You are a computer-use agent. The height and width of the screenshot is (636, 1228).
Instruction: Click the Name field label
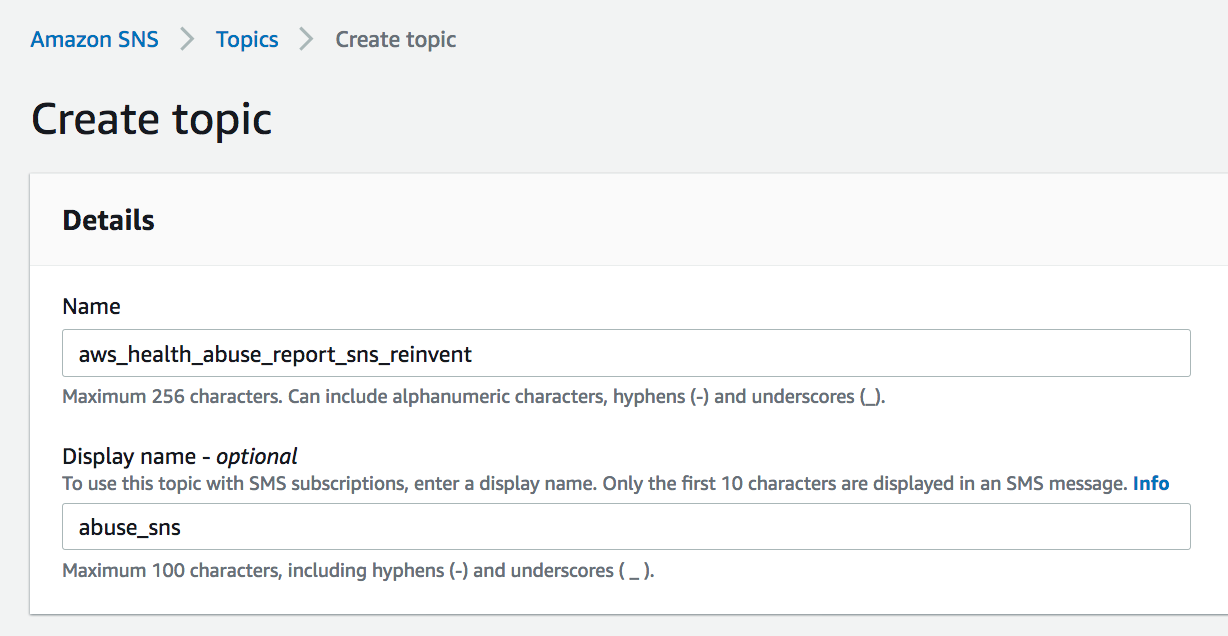91,306
